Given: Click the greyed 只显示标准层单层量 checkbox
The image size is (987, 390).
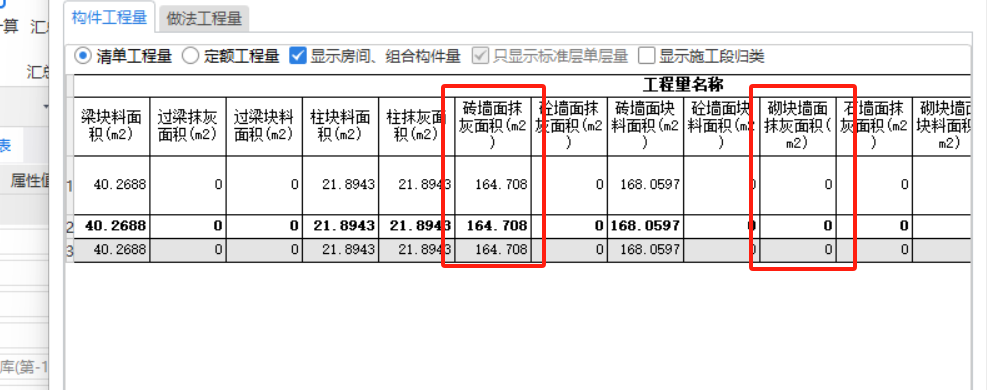Looking at the screenshot, I should [x=481, y=56].
